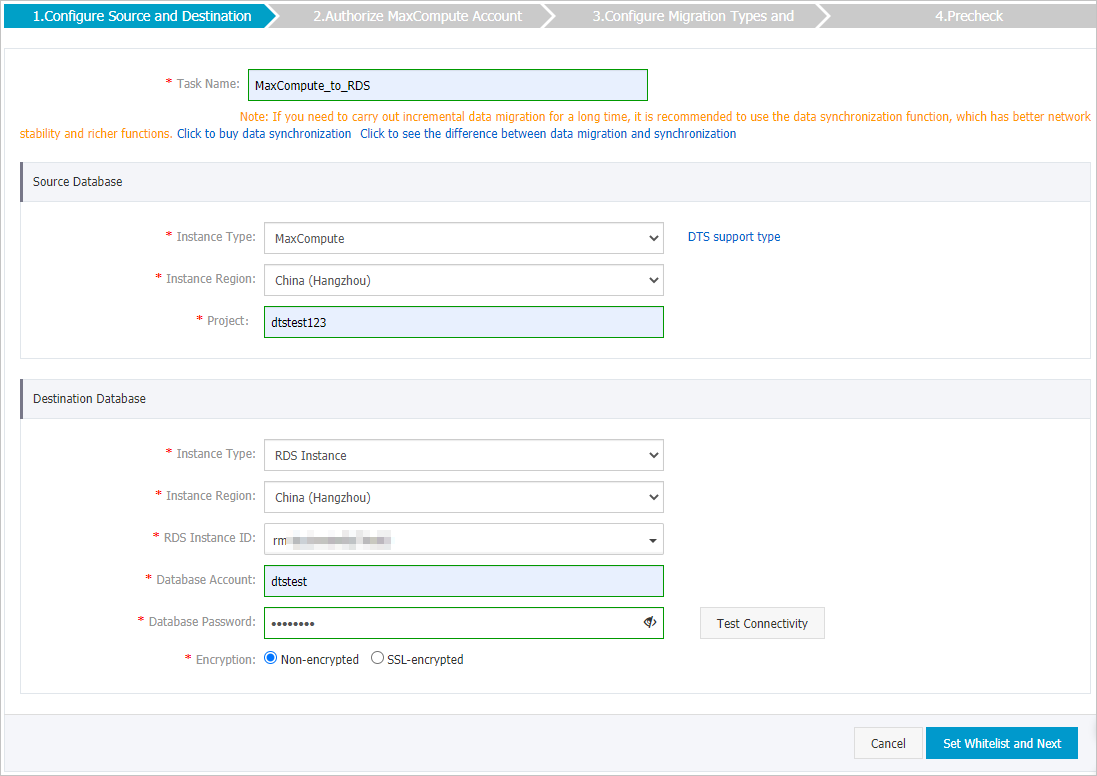The image size is (1097, 776).
Task: Click the Test Connectivity button
Action: [x=762, y=622]
